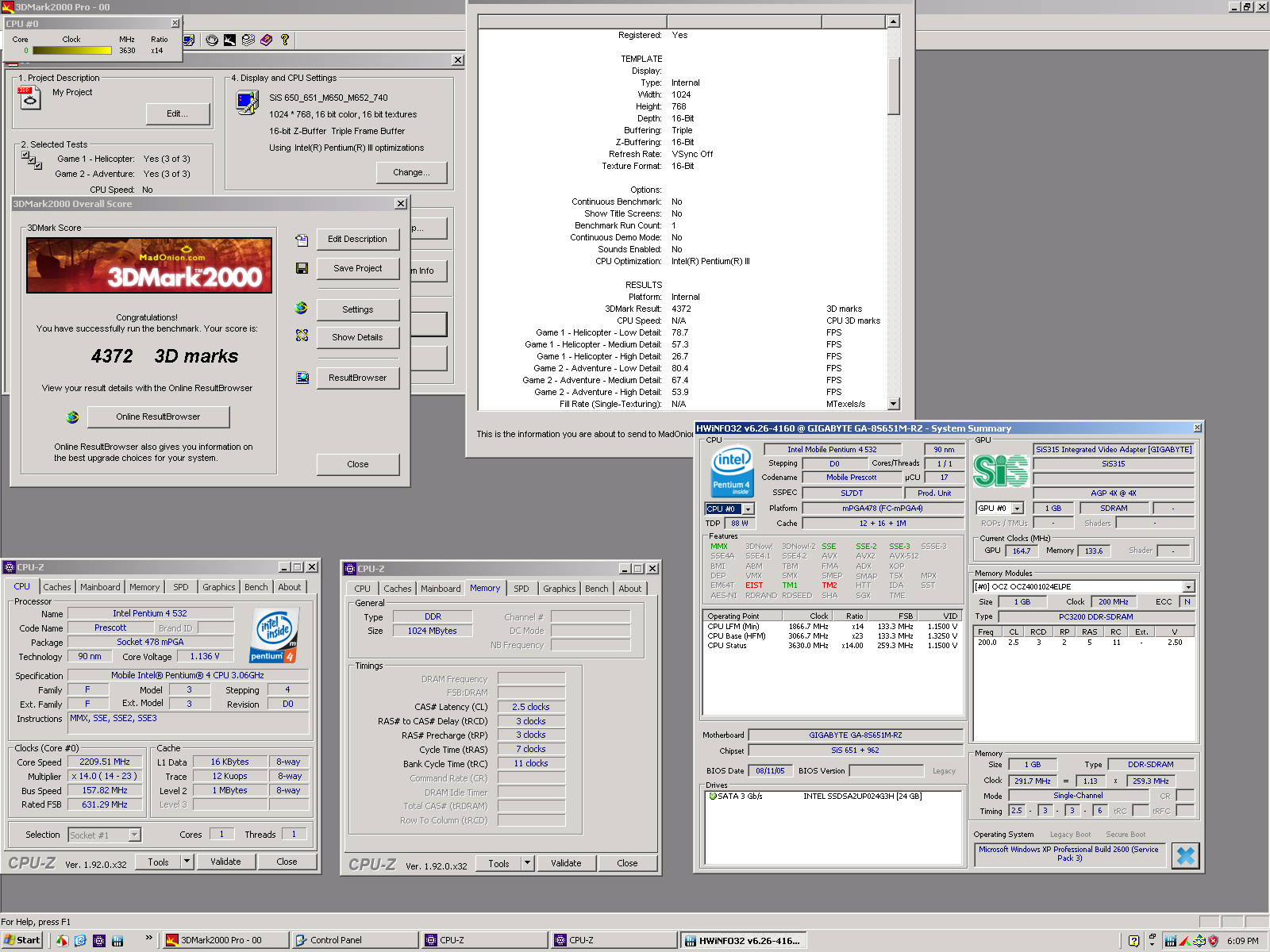Click the stacked disks icon in 3DMark toolbar

248,40
